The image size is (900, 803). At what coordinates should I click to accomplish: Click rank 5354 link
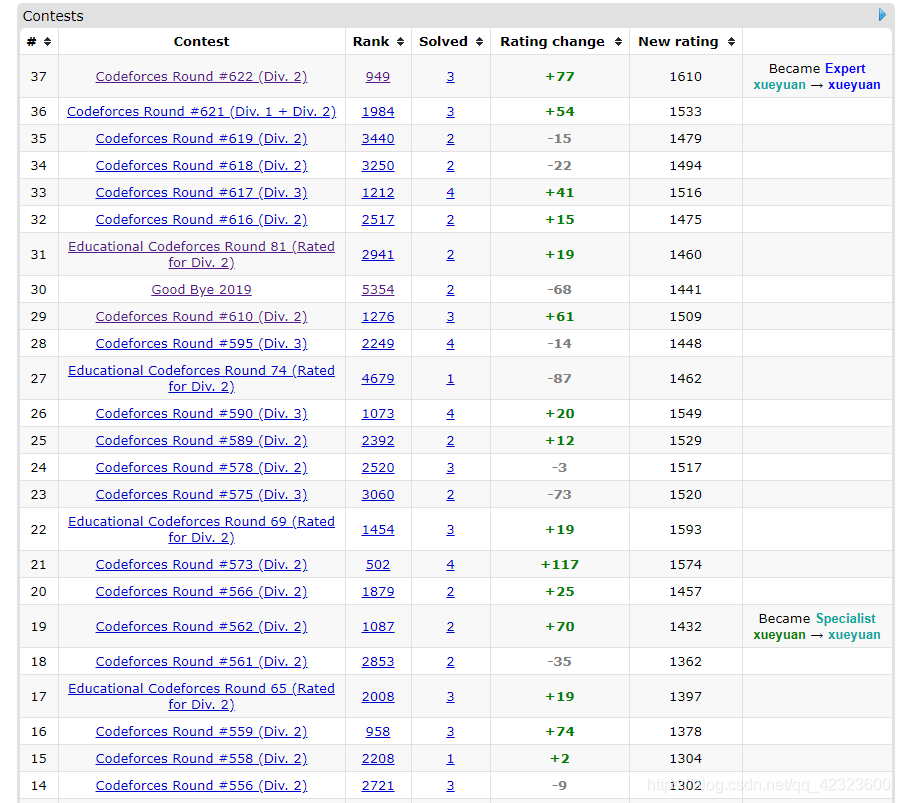point(378,289)
